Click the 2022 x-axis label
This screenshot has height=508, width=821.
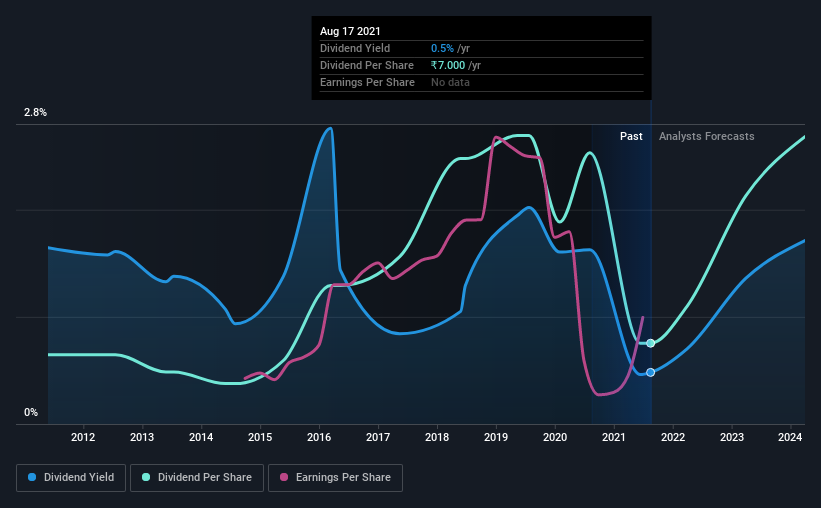[x=673, y=437]
